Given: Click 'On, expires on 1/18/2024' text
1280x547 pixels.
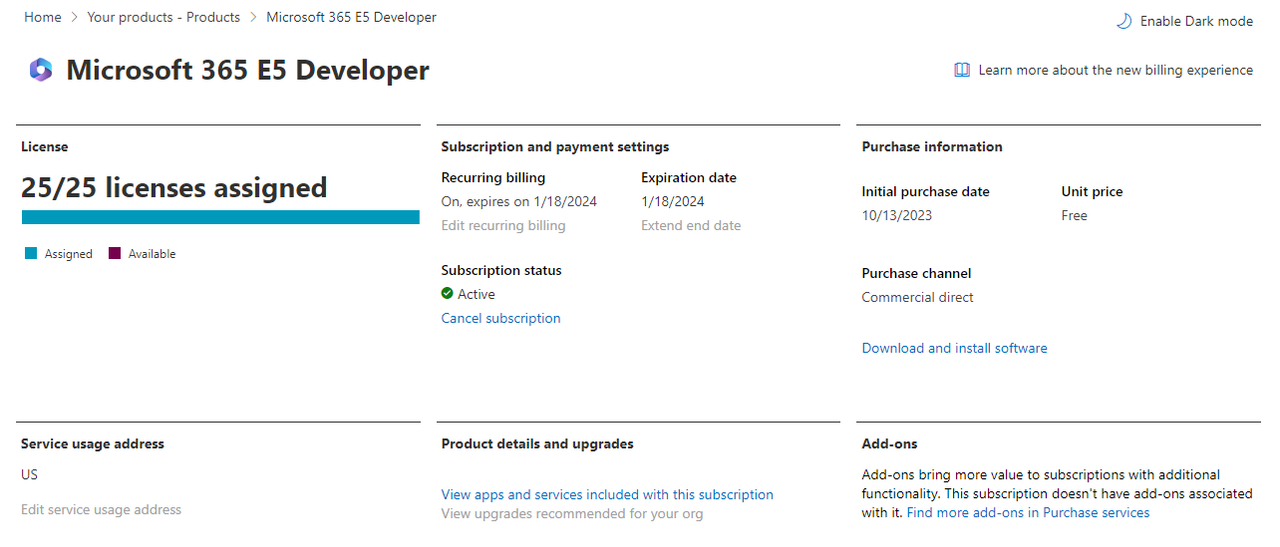Looking at the screenshot, I should click(519, 202).
